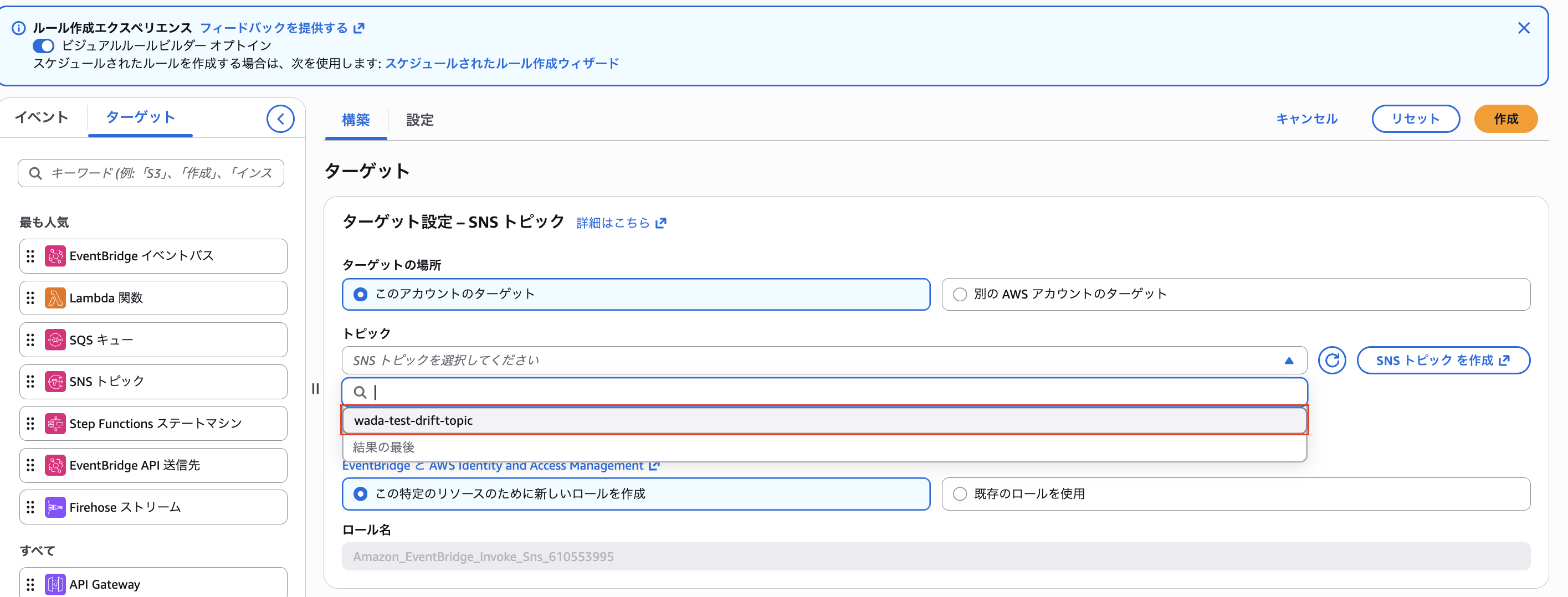Choose 既存のロールを使用 option
1568x597 pixels.
(x=960, y=493)
